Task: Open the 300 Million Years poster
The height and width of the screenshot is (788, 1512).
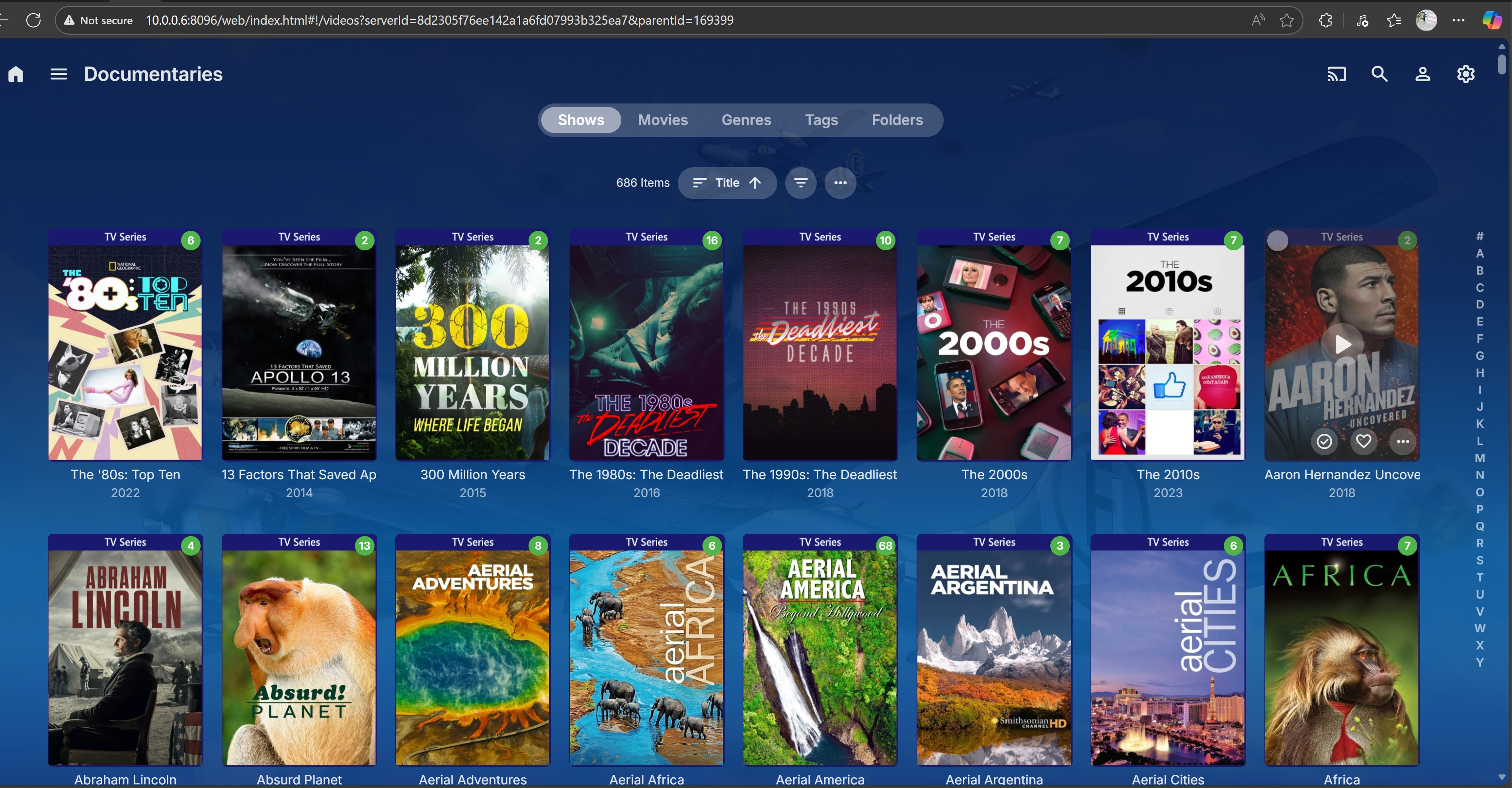Action: 472,352
